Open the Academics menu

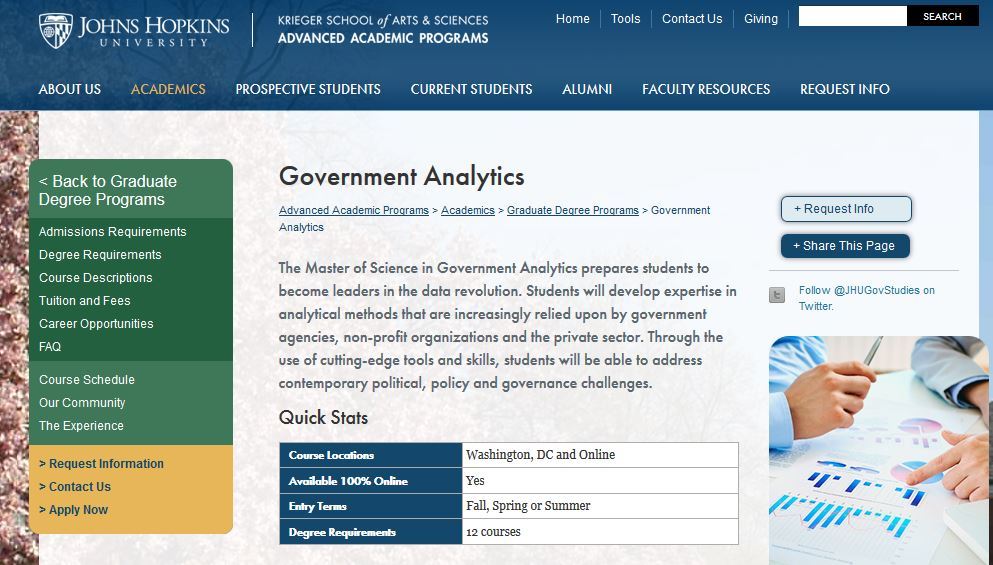pos(168,89)
